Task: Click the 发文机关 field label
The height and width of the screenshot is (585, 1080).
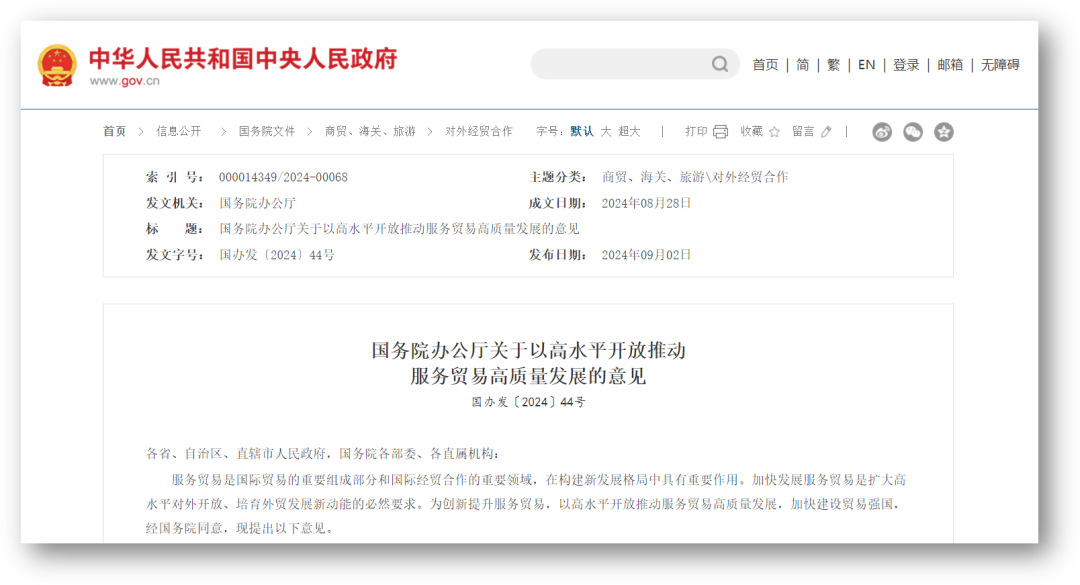Action: [x=174, y=203]
